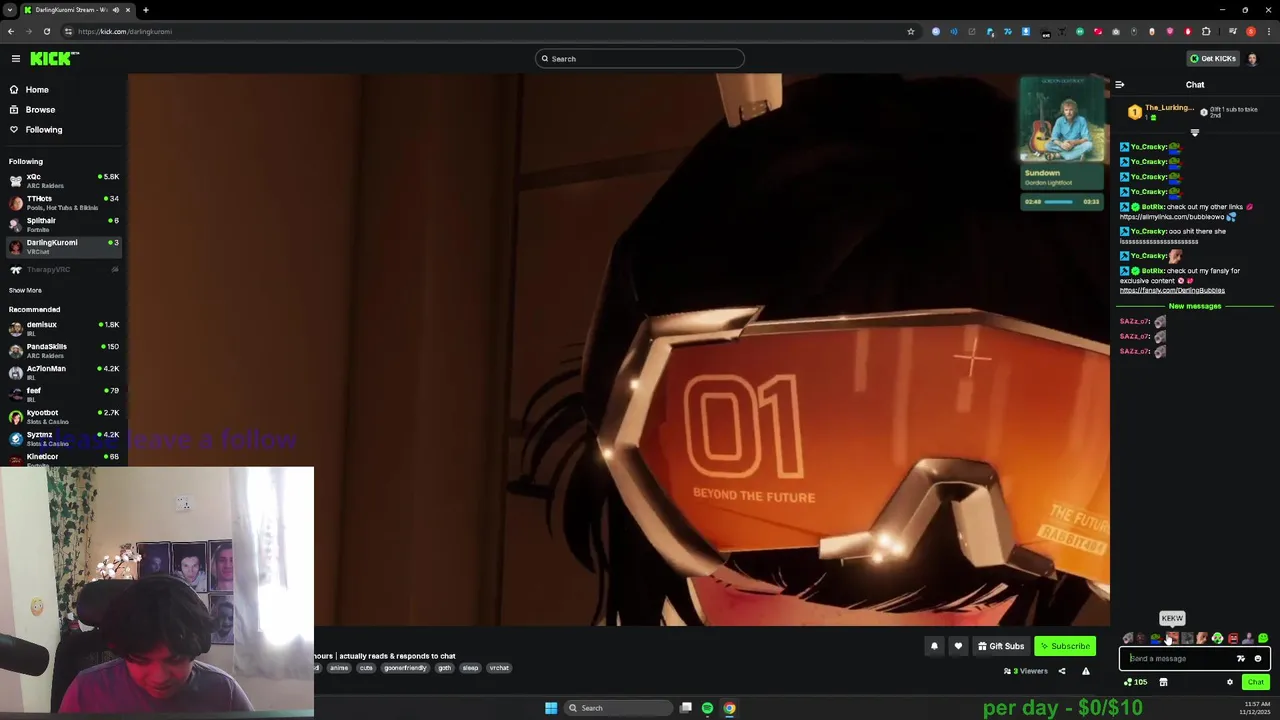Bookmark this page with star icon
This screenshot has height=720, width=1280.
910,31
